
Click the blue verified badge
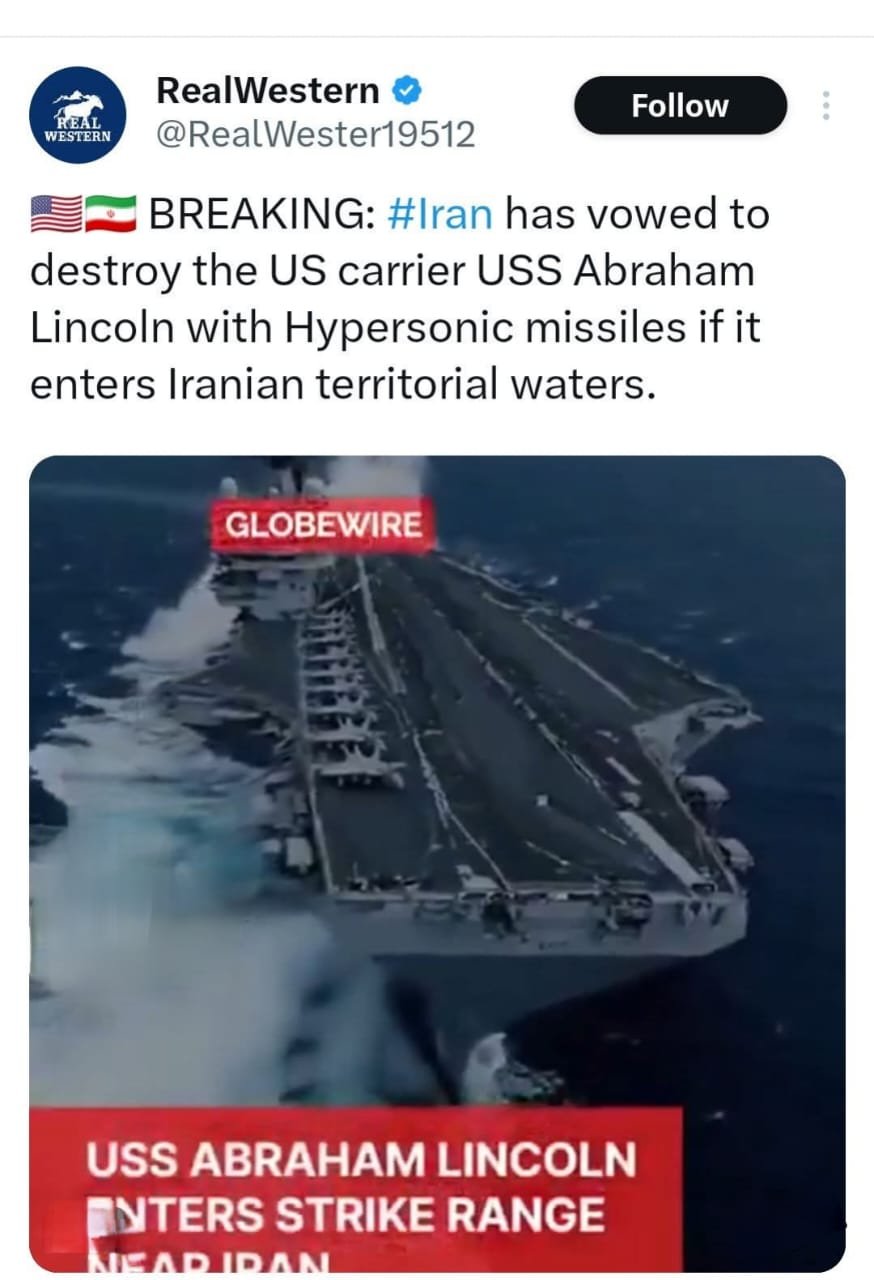(406, 91)
